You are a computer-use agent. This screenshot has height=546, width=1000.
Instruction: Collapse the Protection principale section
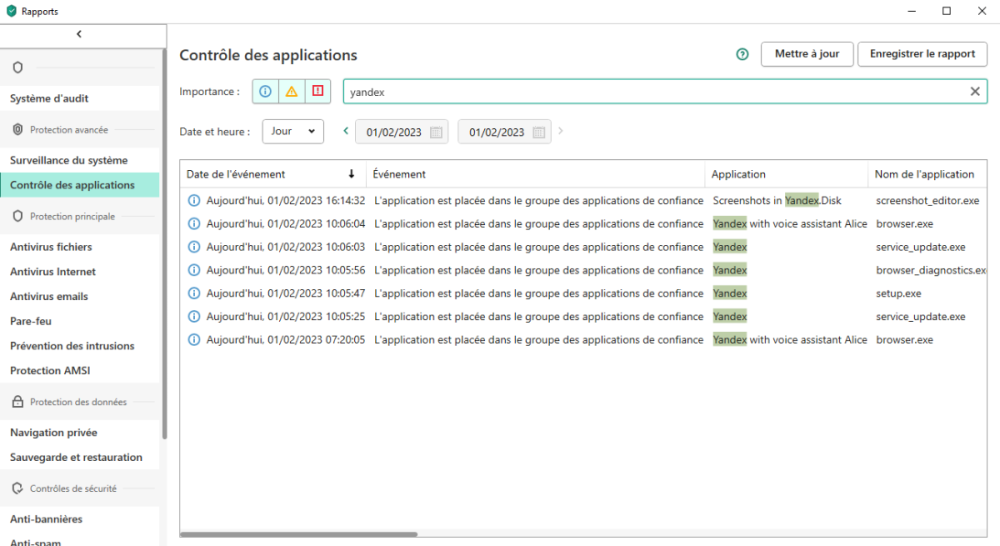pos(72,216)
